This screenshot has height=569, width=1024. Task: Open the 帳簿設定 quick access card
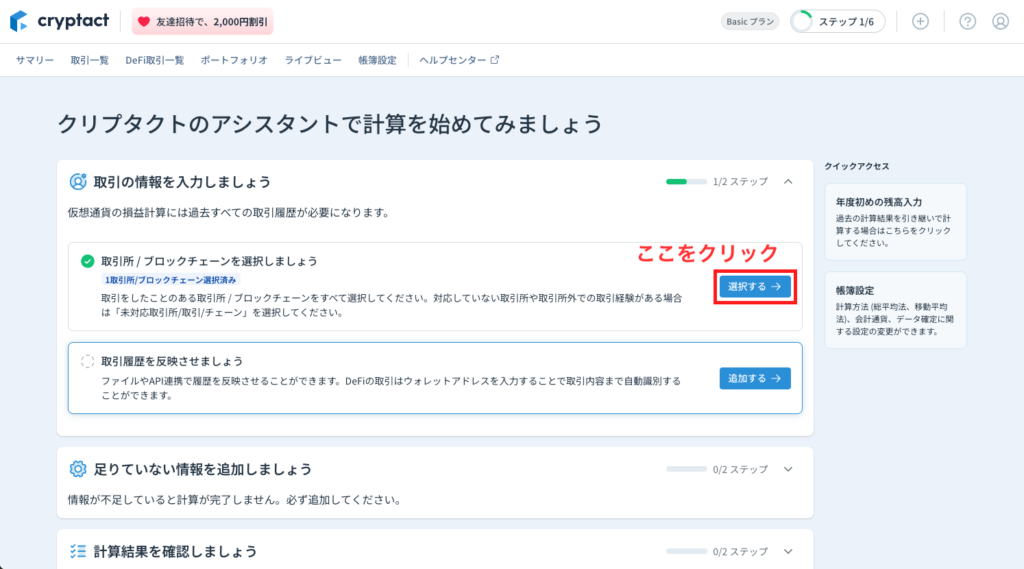click(x=895, y=310)
